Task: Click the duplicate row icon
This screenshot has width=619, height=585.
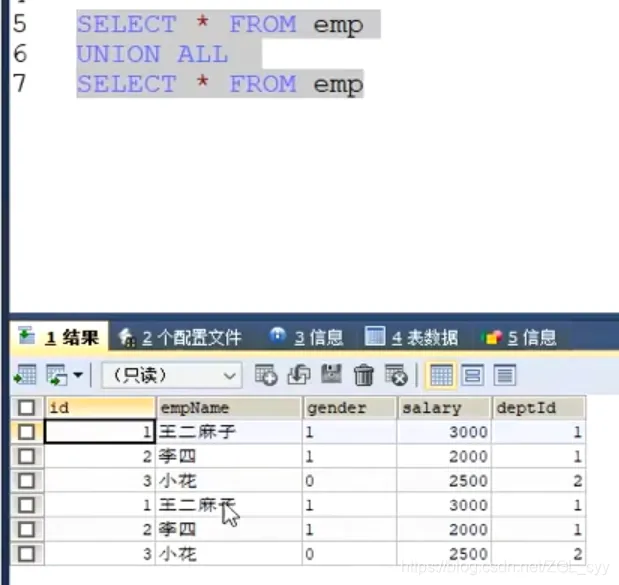Action: click(x=299, y=375)
